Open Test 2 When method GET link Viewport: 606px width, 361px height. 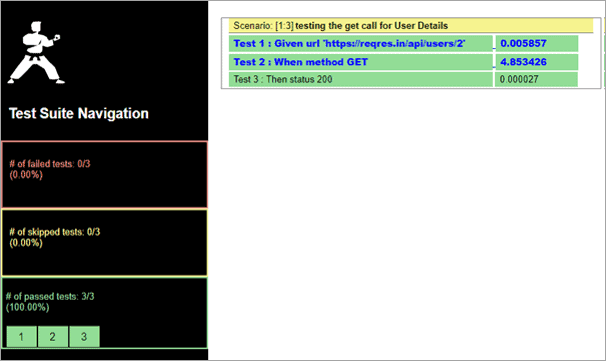300,62
